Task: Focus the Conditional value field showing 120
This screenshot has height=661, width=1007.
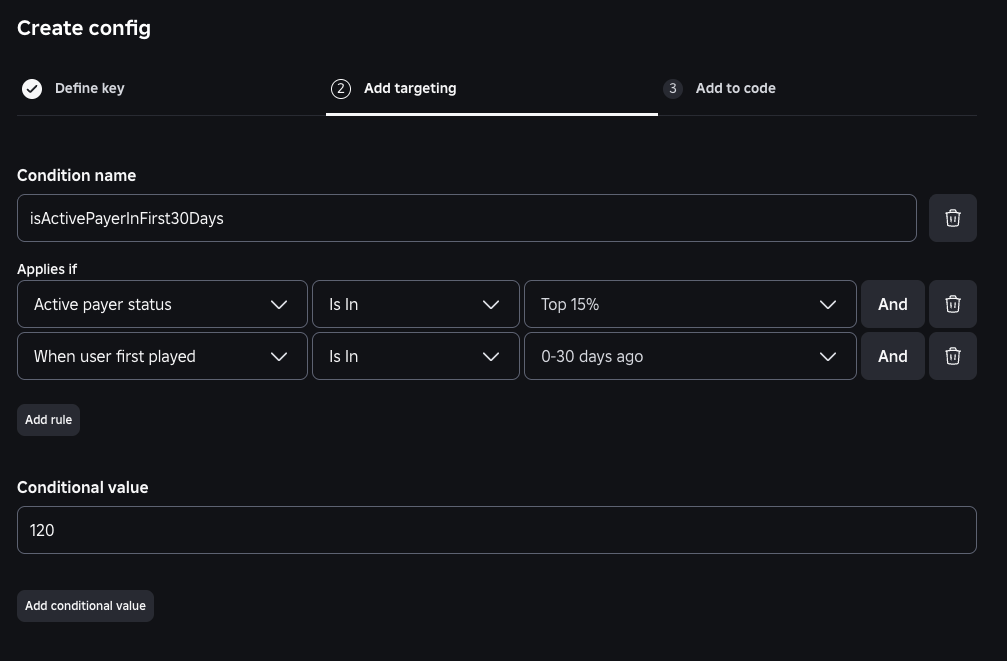Action: (x=497, y=530)
